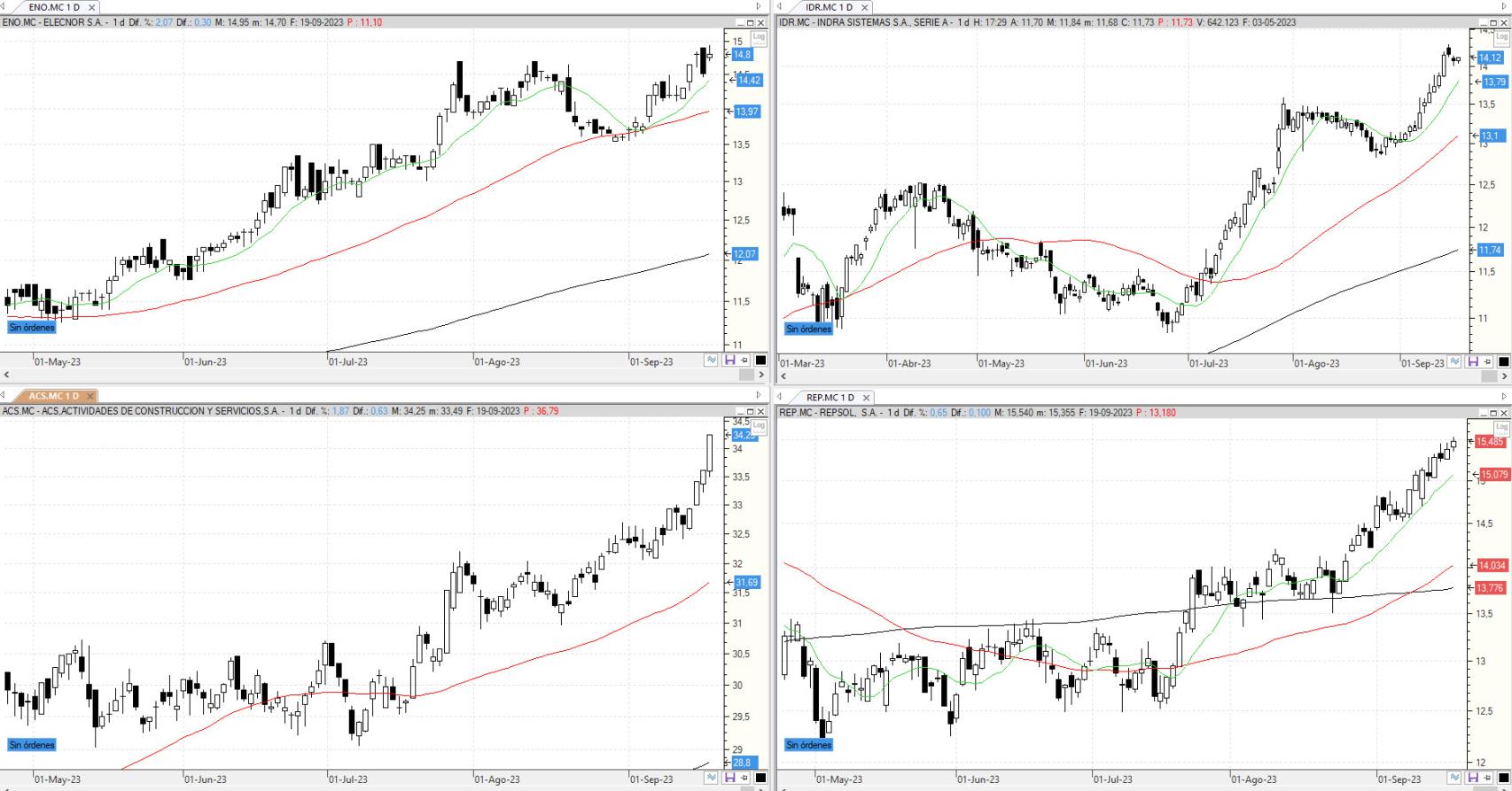Click left scrollbar arrow under IDR.MC chart
Image resolution: width=1512 pixels, height=791 pixels.
pyautogui.click(x=784, y=376)
